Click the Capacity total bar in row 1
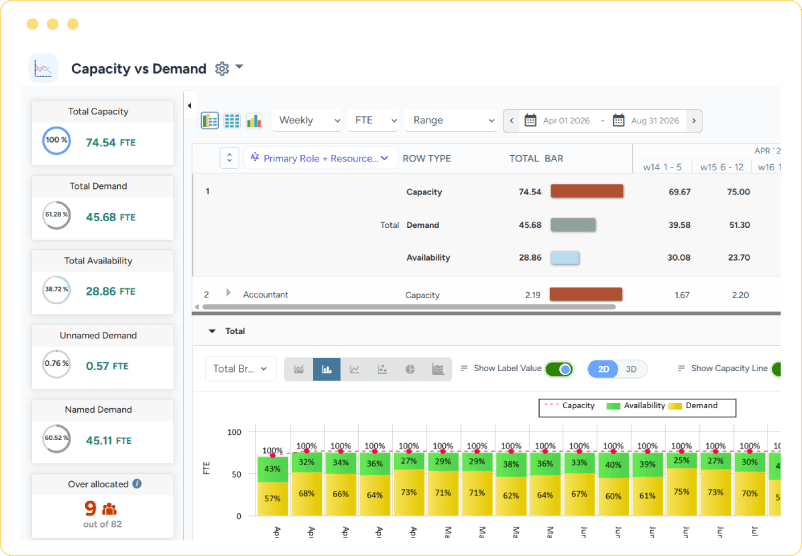The image size is (802, 556). (x=587, y=191)
